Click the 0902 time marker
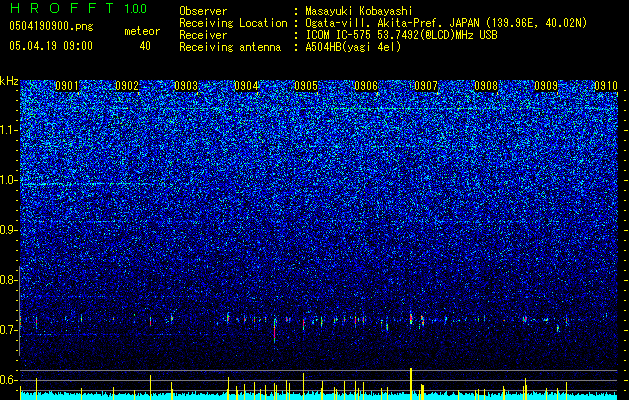 tap(127, 86)
